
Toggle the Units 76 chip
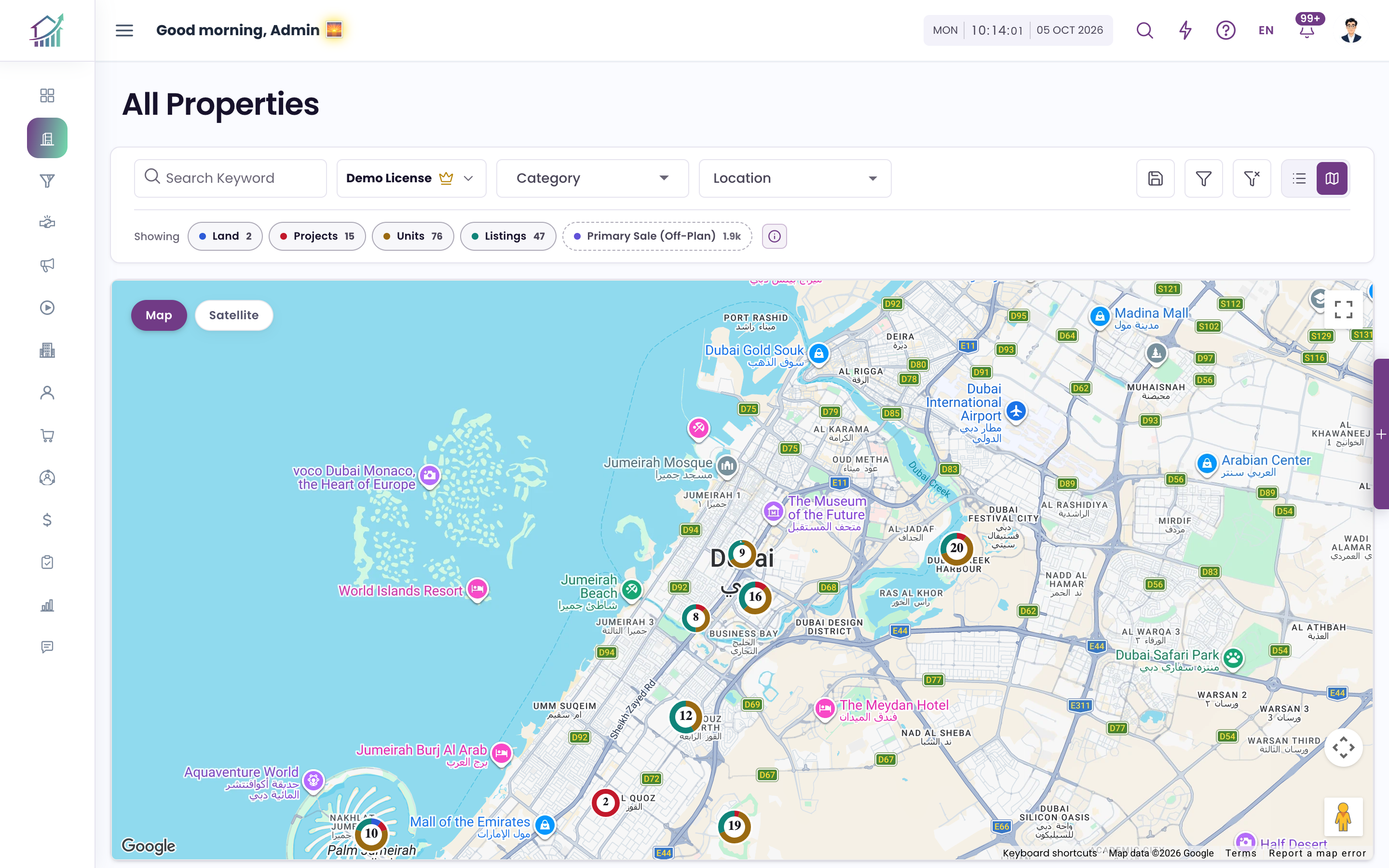(x=413, y=236)
